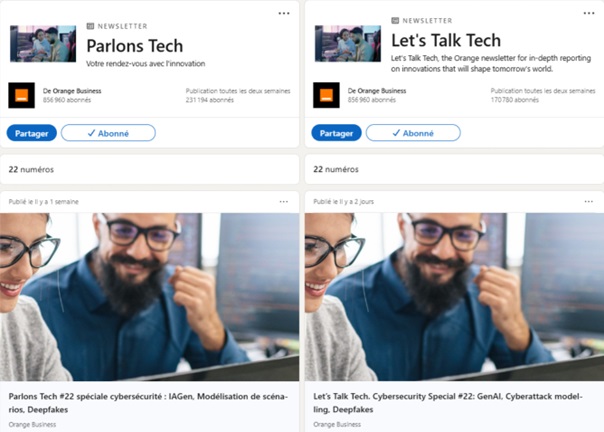The image size is (604, 432).
Task: Click newsletter icon above Parlons Tech title
Action: tap(90, 26)
